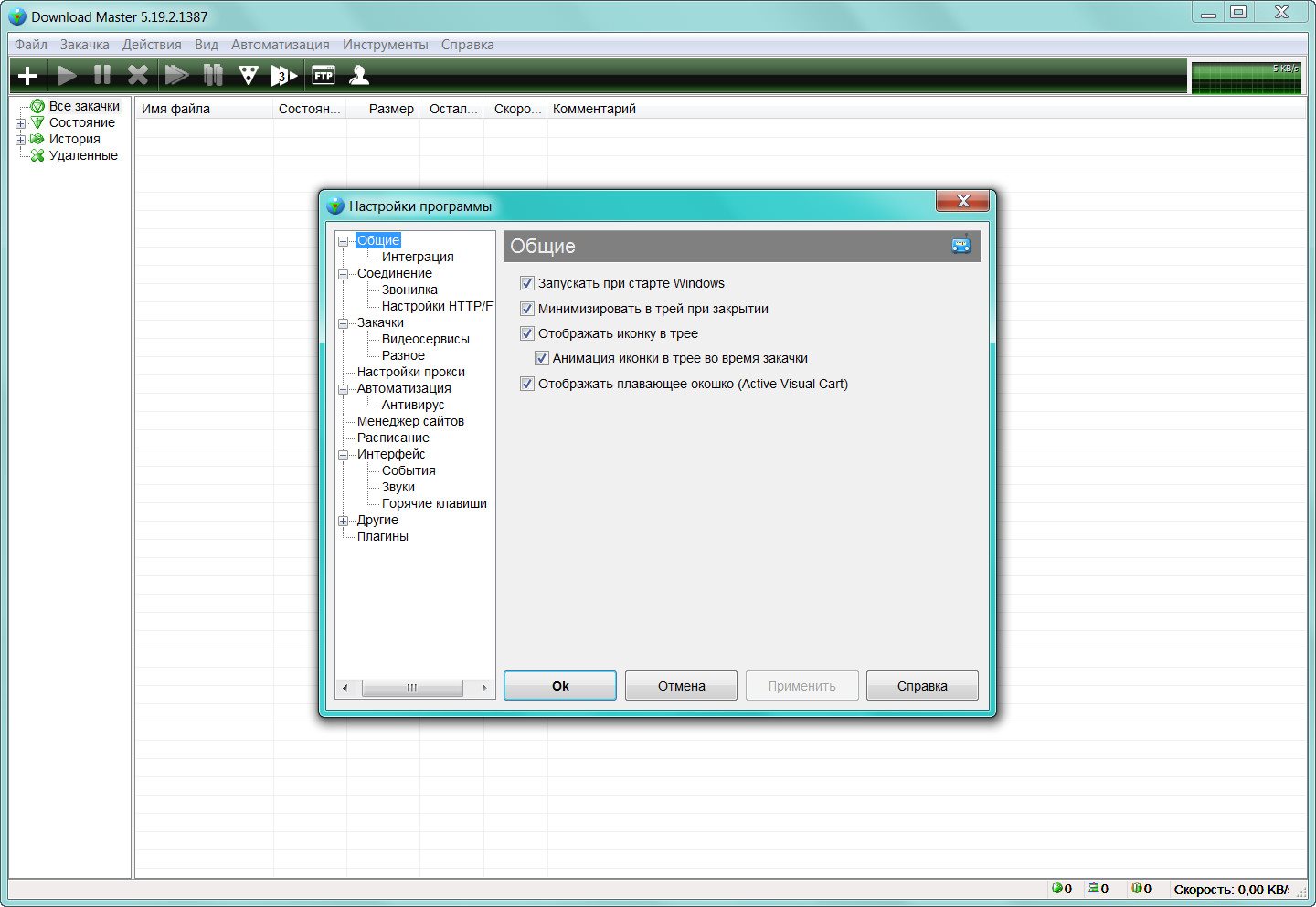Open the Автоматизация menu

(281, 44)
